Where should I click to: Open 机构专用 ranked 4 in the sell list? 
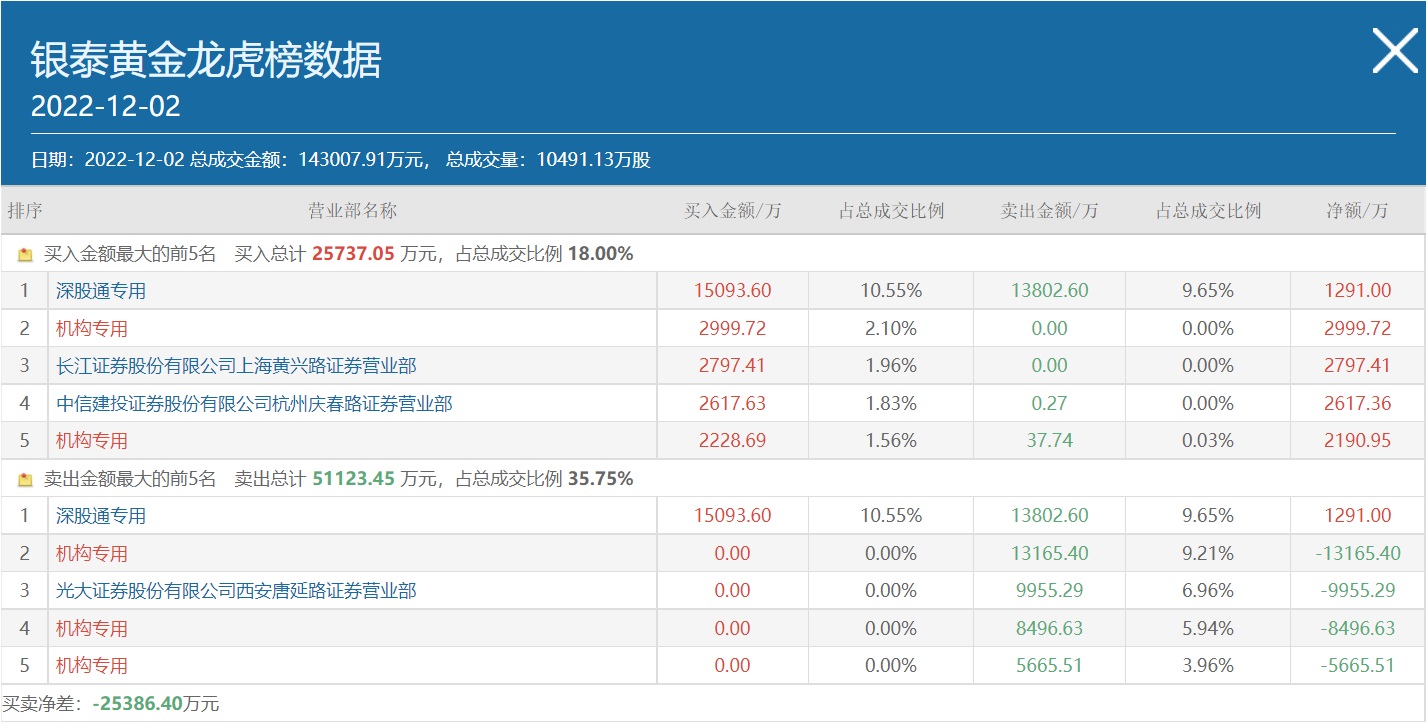tap(92, 629)
